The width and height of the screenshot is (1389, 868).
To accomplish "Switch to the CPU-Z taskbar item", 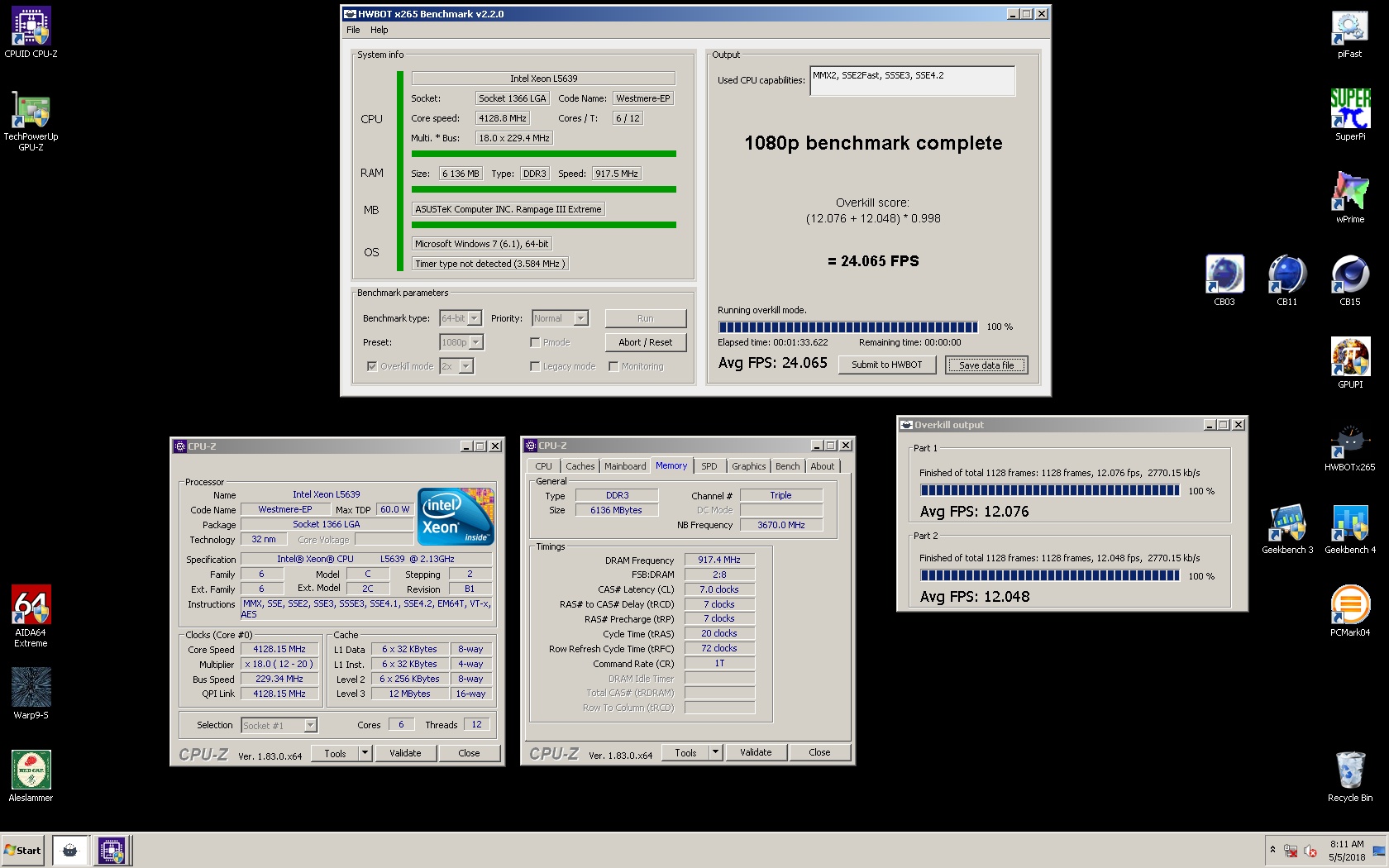I will [112, 850].
